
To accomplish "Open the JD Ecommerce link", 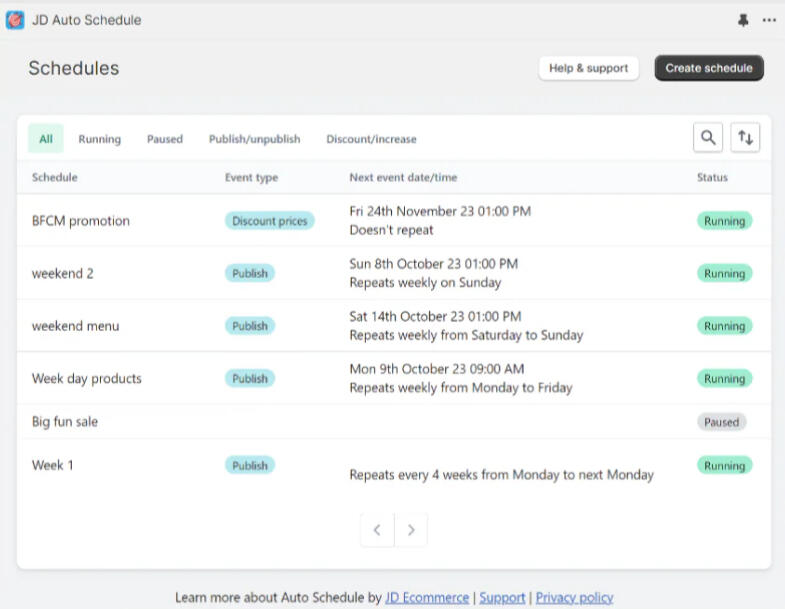I will (427, 597).
